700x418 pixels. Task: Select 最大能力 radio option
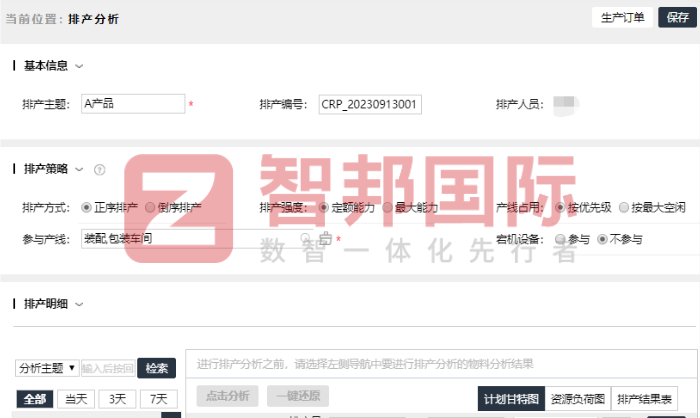[x=388, y=207]
